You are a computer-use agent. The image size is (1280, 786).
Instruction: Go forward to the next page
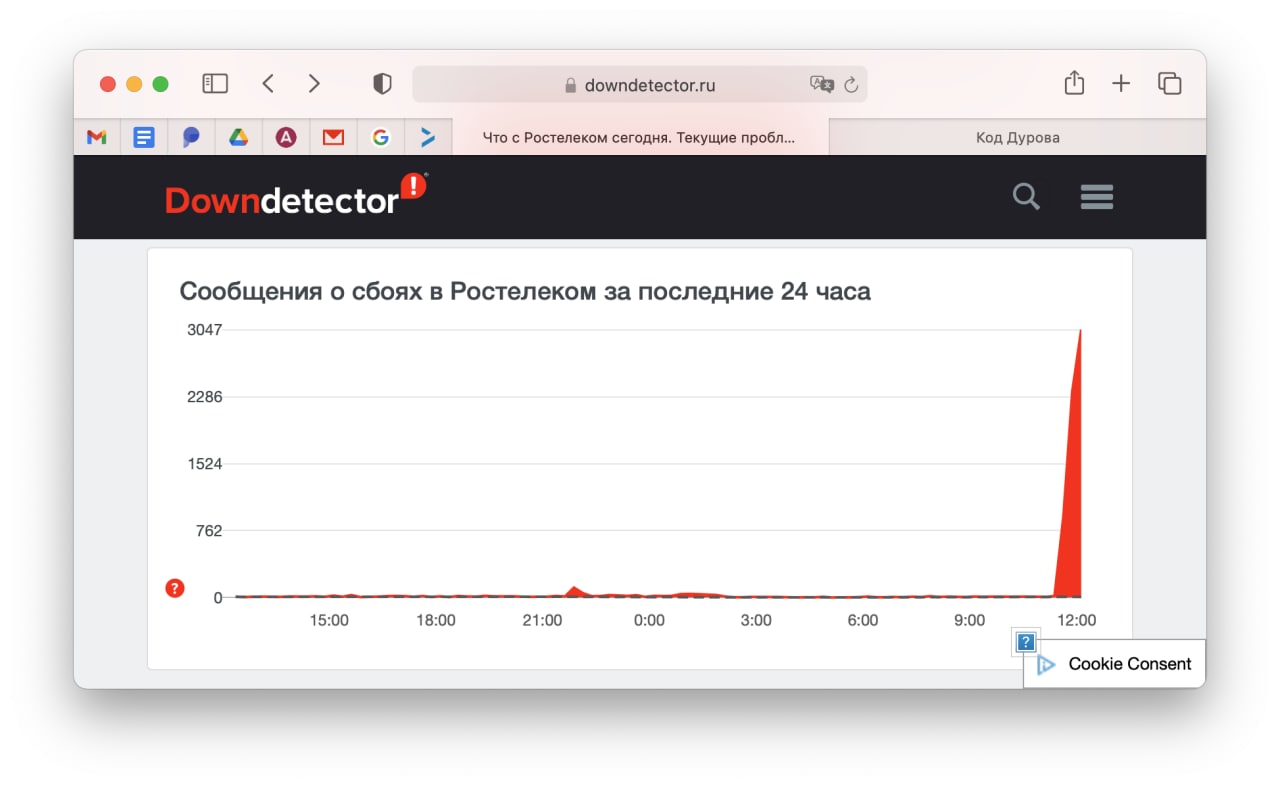pyautogui.click(x=314, y=84)
